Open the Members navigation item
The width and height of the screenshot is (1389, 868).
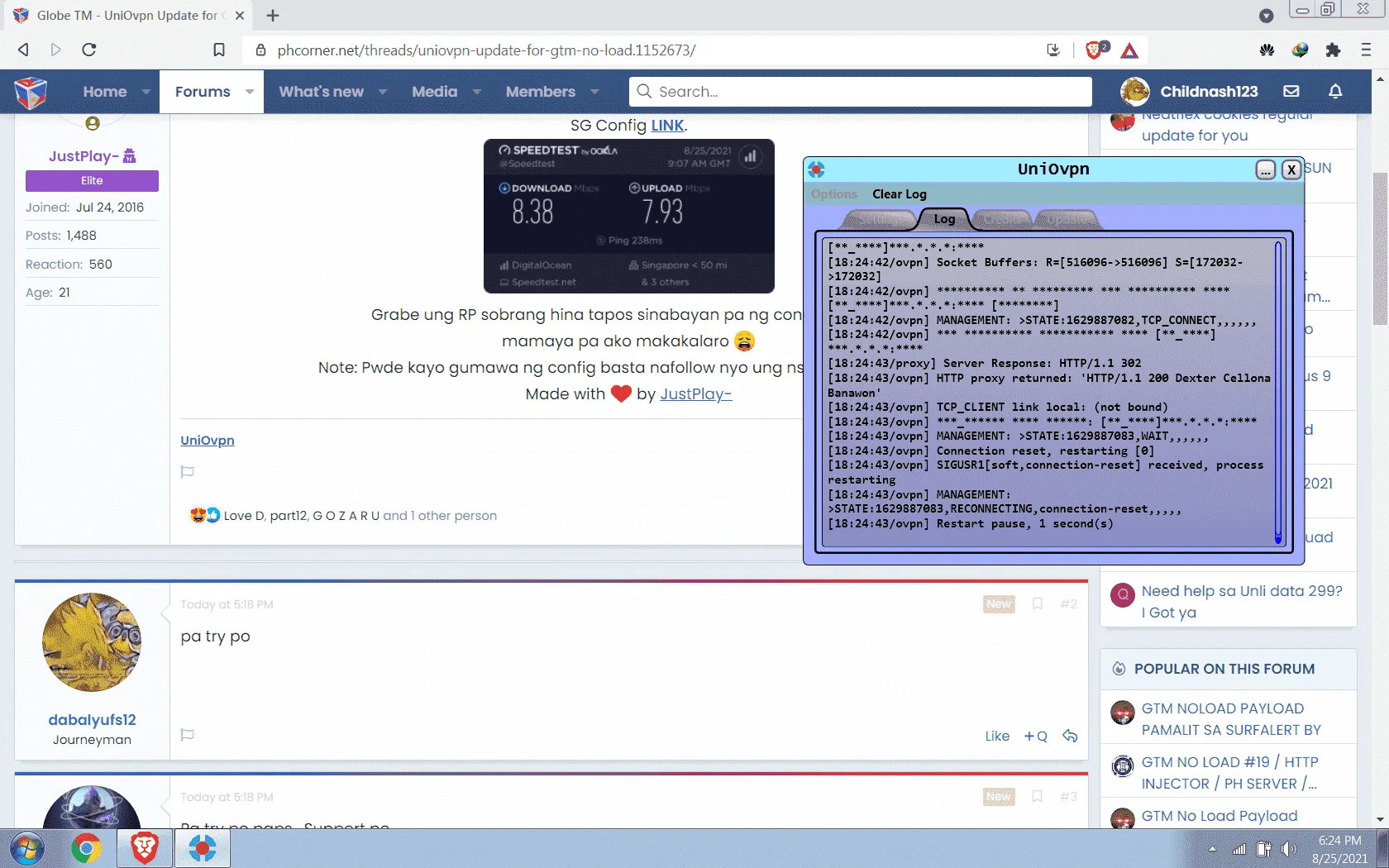(x=541, y=92)
